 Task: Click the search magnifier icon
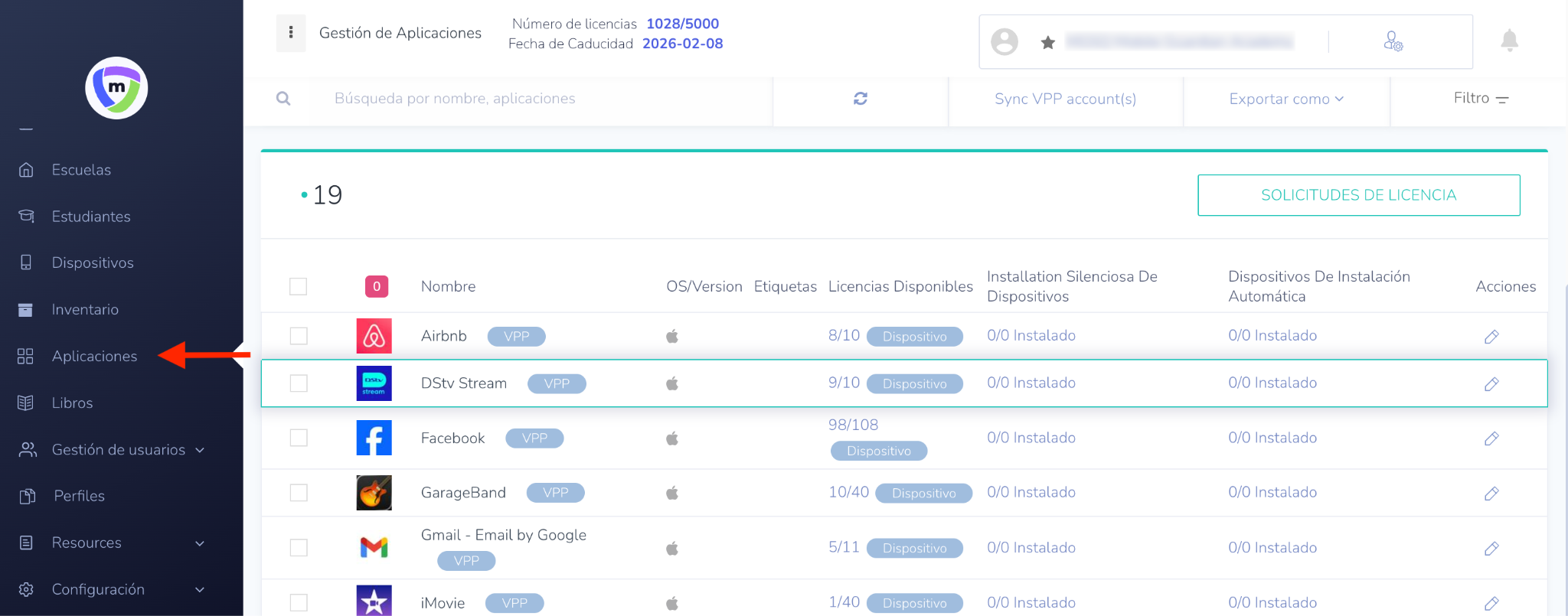point(283,99)
